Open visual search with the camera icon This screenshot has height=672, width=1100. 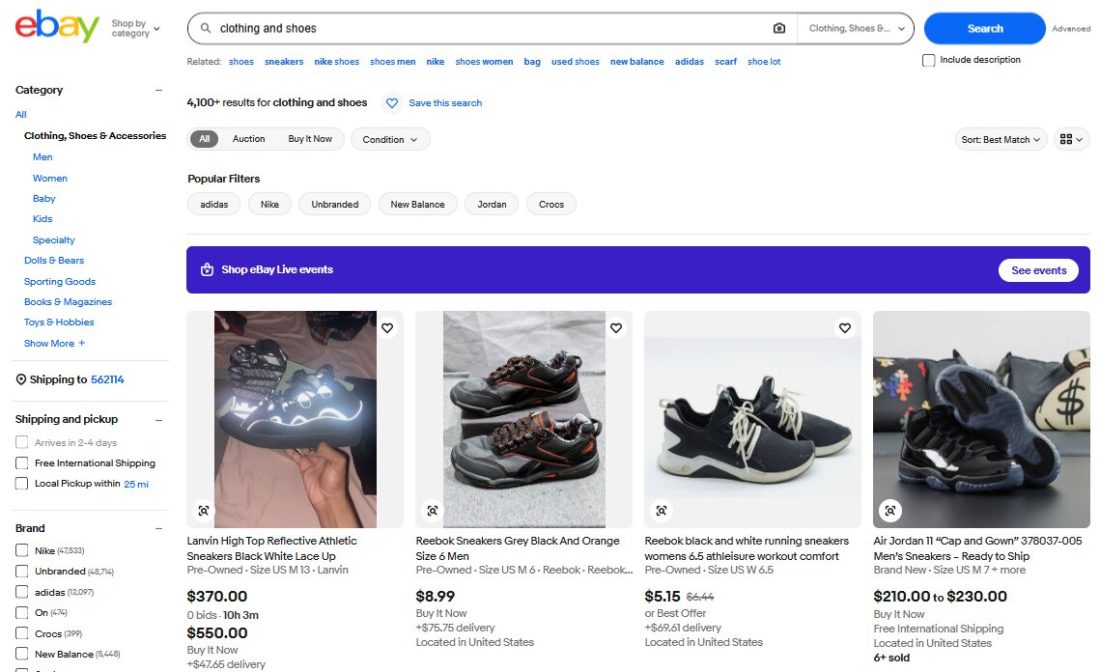pos(780,28)
